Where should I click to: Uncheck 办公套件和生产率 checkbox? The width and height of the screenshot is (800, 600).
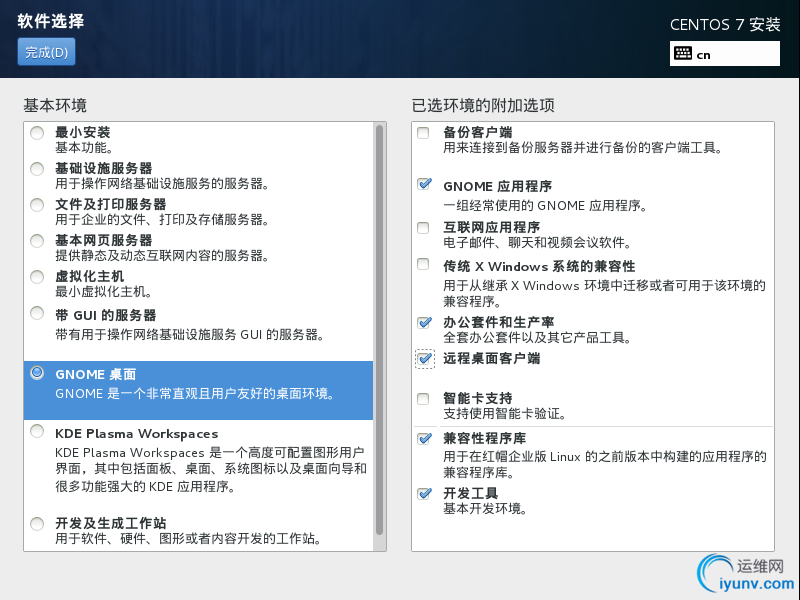424,322
